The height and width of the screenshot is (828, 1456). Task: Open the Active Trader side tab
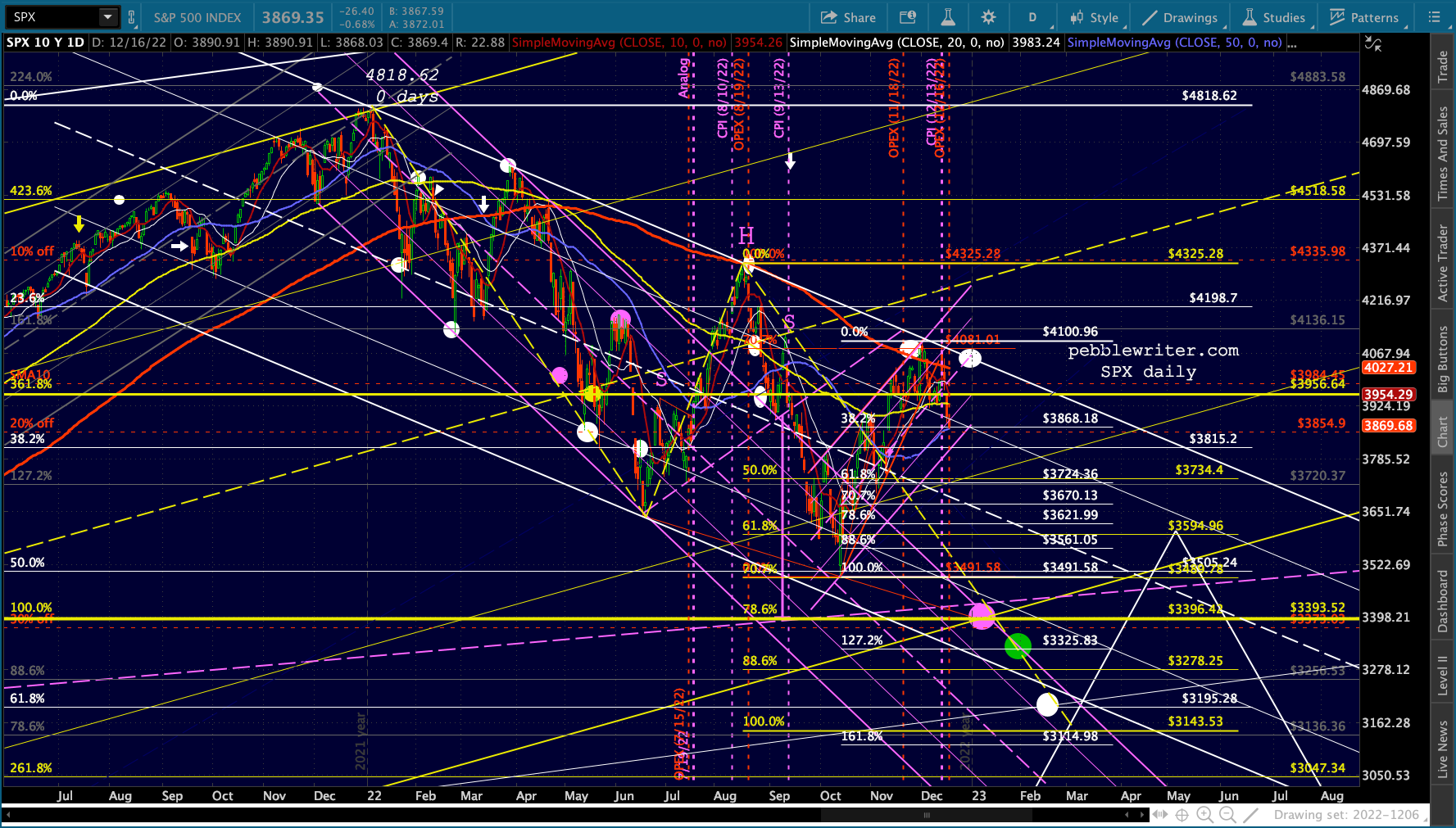(1443, 262)
